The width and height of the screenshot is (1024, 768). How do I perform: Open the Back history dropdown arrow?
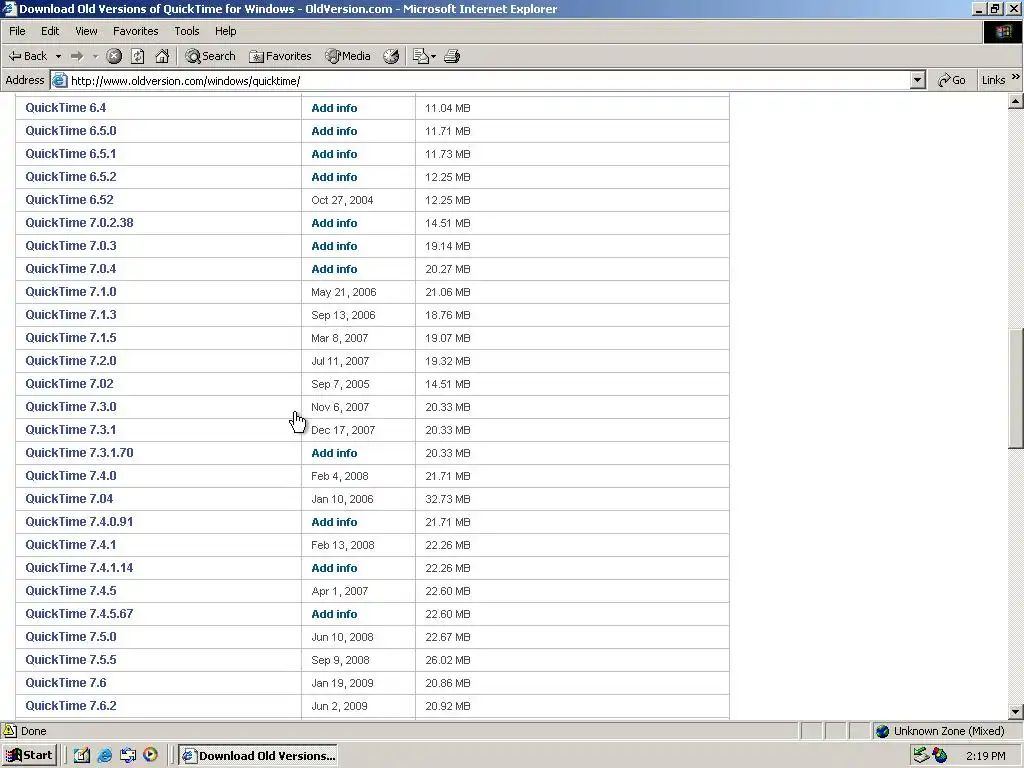58,56
